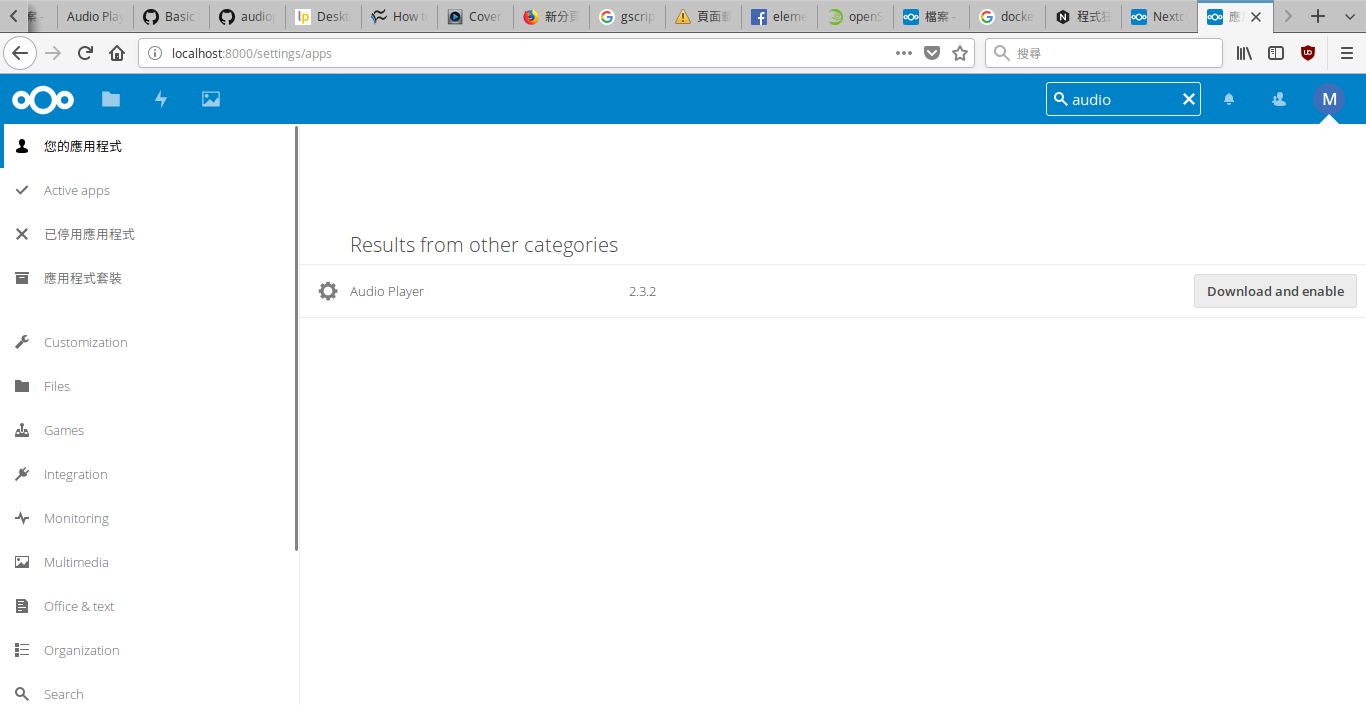Clear the audio search with the X
The height and width of the screenshot is (705, 1366).
1188,99
